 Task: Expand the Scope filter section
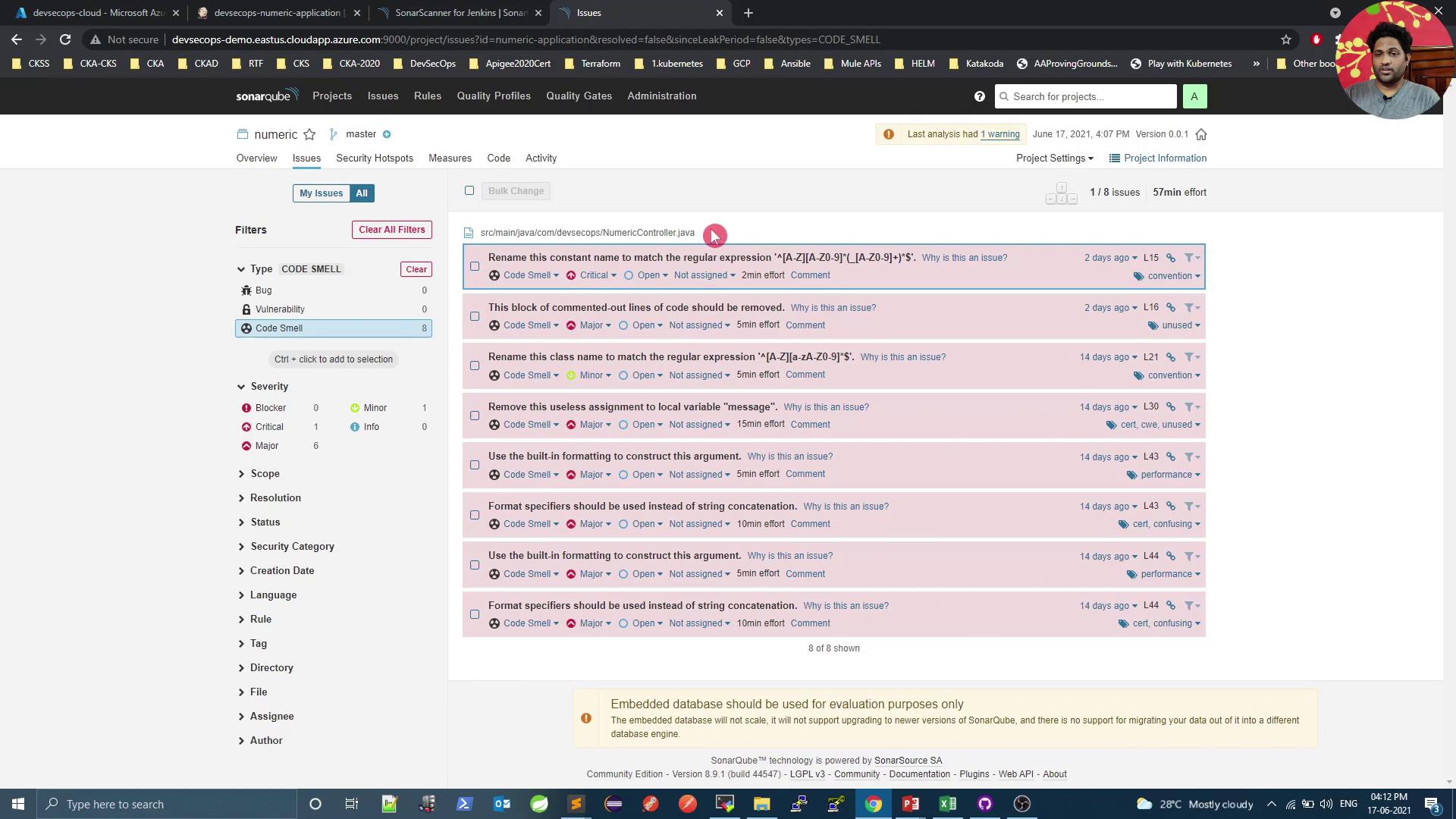[x=265, y=473]
